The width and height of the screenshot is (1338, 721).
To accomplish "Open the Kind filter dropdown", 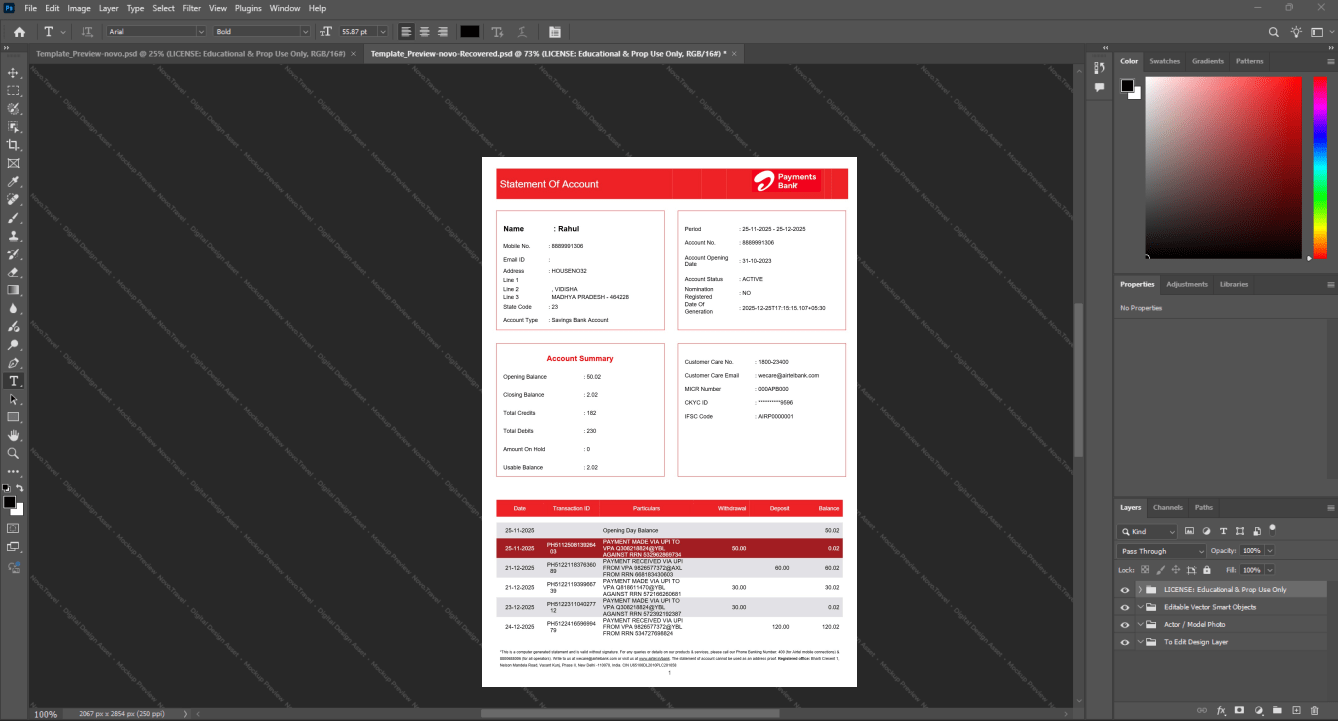I will (1148, 531).
